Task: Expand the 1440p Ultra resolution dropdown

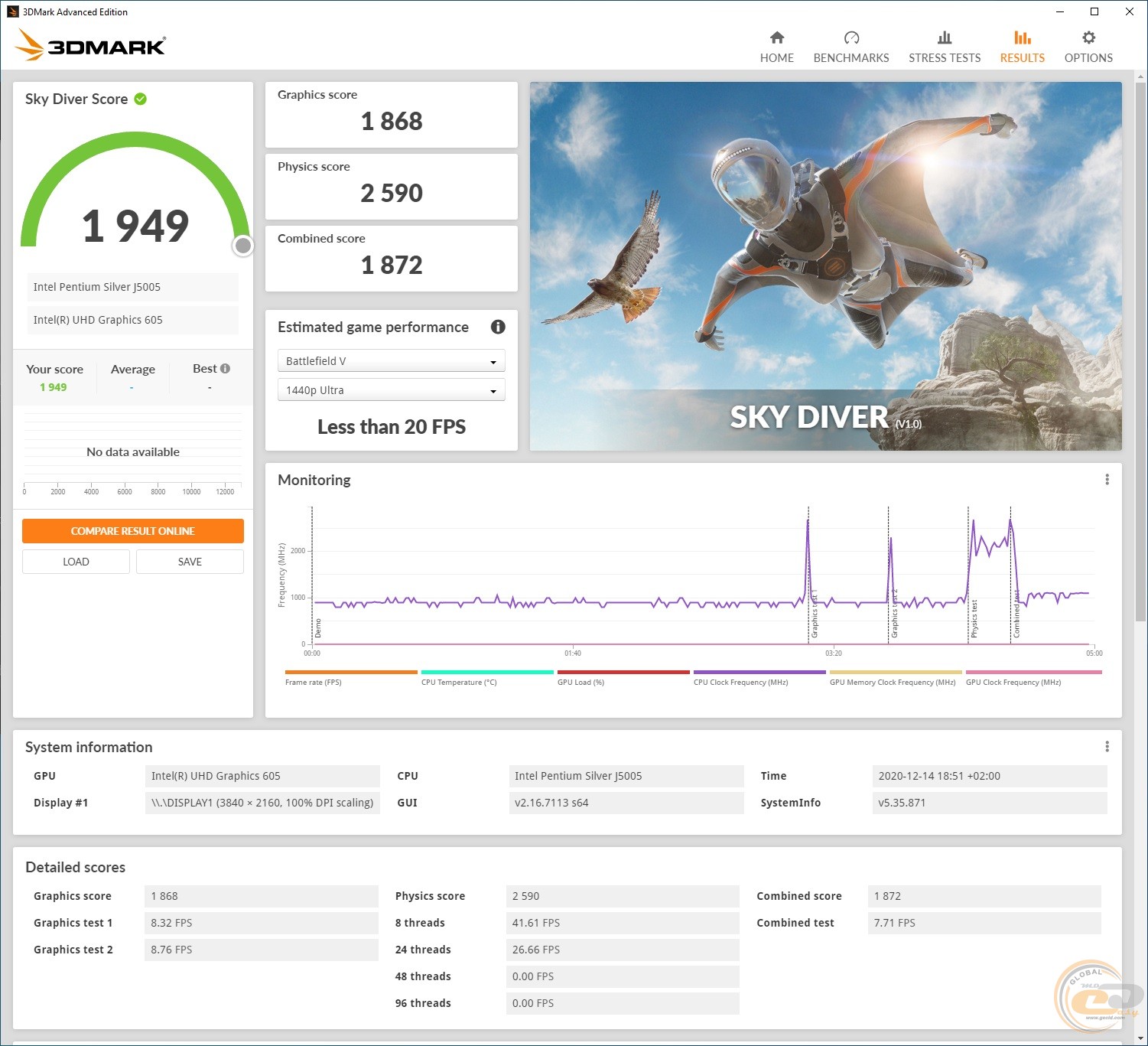Action: 391,390
